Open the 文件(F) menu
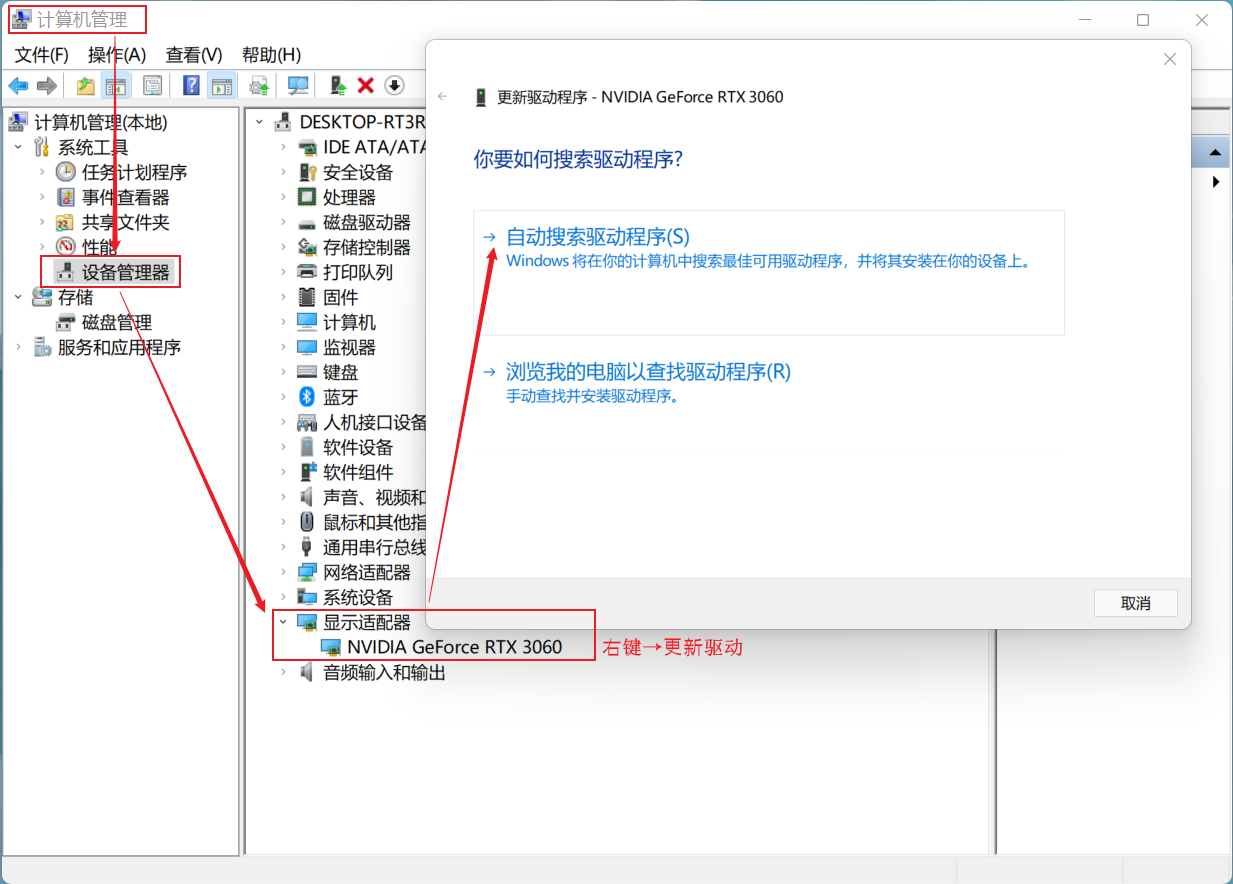 pos(42,54)
